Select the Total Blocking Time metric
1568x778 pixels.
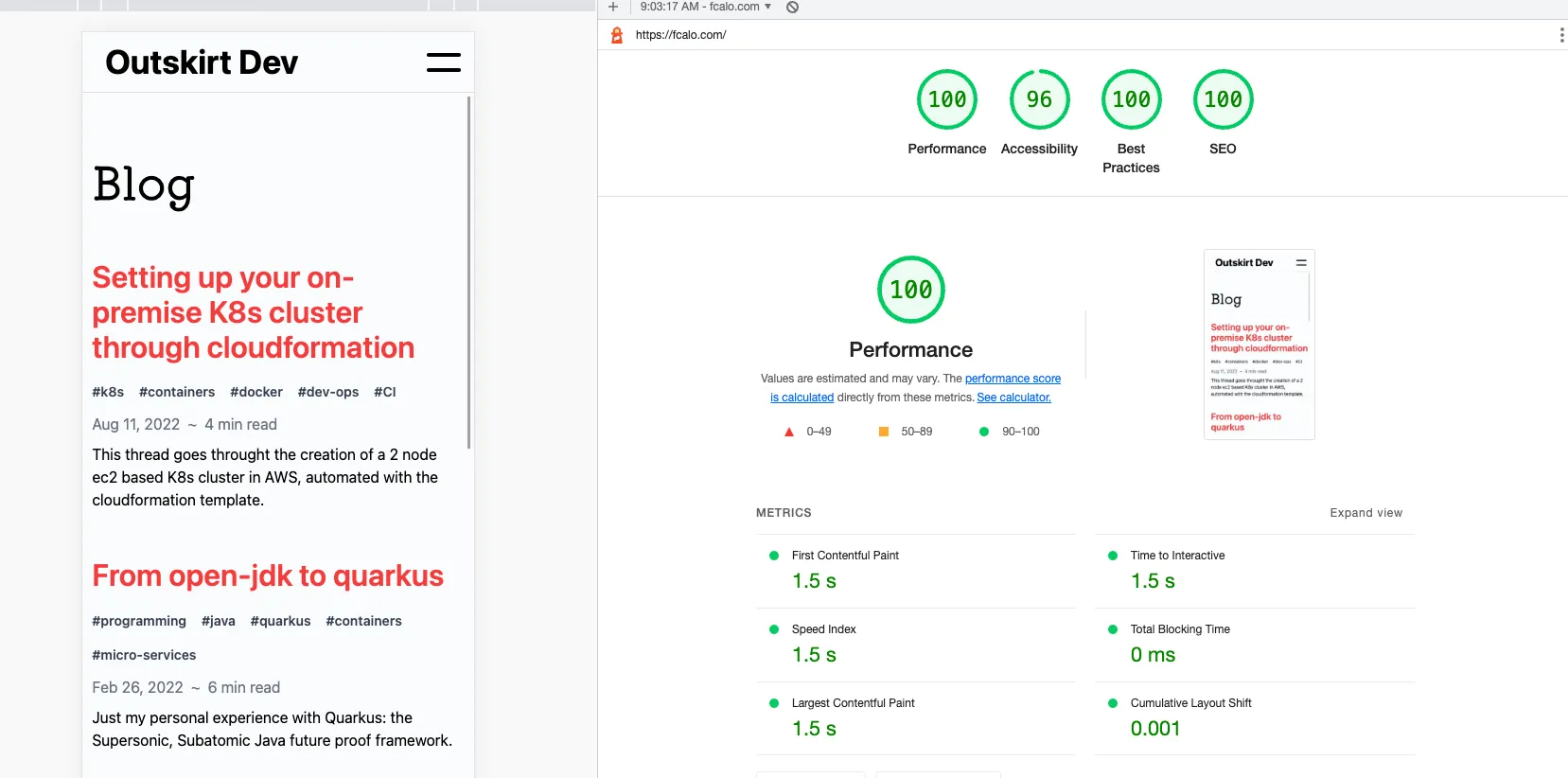1255,645
